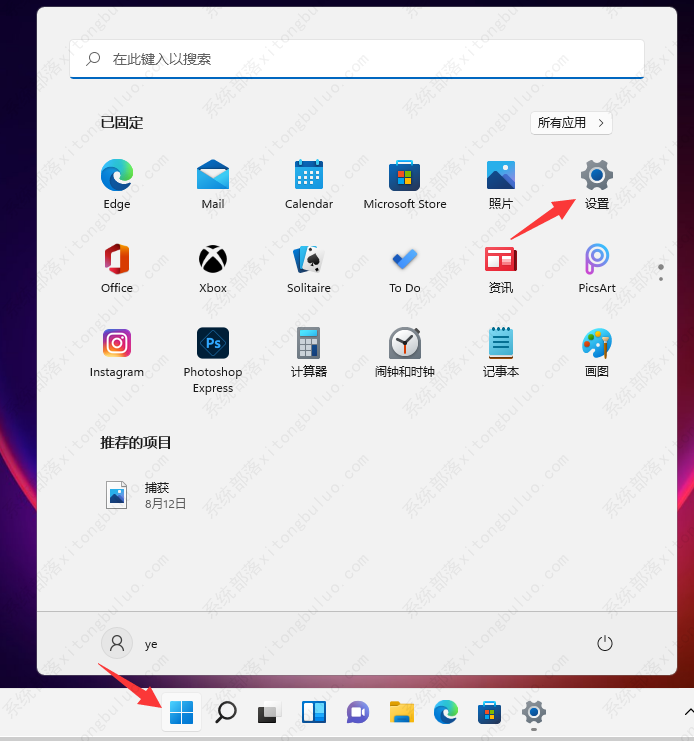Open Task View on the taskbar
The width and height of the screenshot is (694, 741).
(269, 712)
